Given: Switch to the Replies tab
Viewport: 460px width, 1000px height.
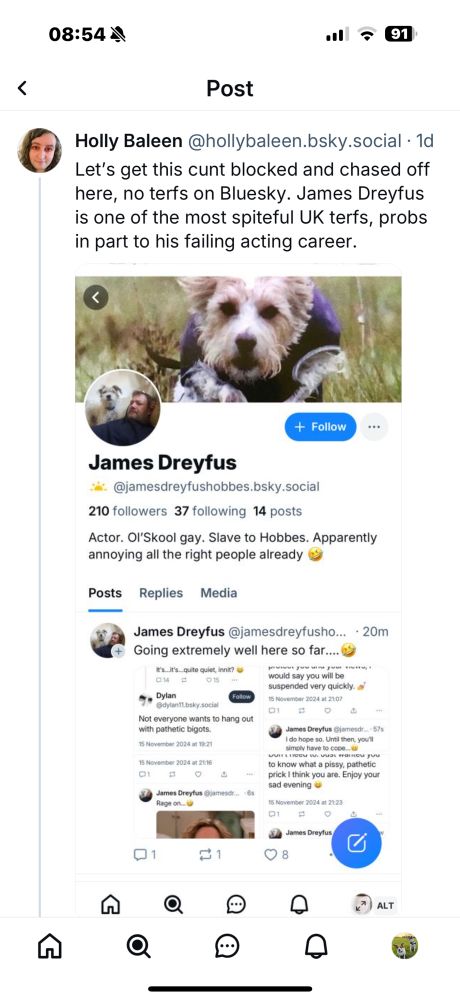Looking at the screenshot, I should point(161,593).
